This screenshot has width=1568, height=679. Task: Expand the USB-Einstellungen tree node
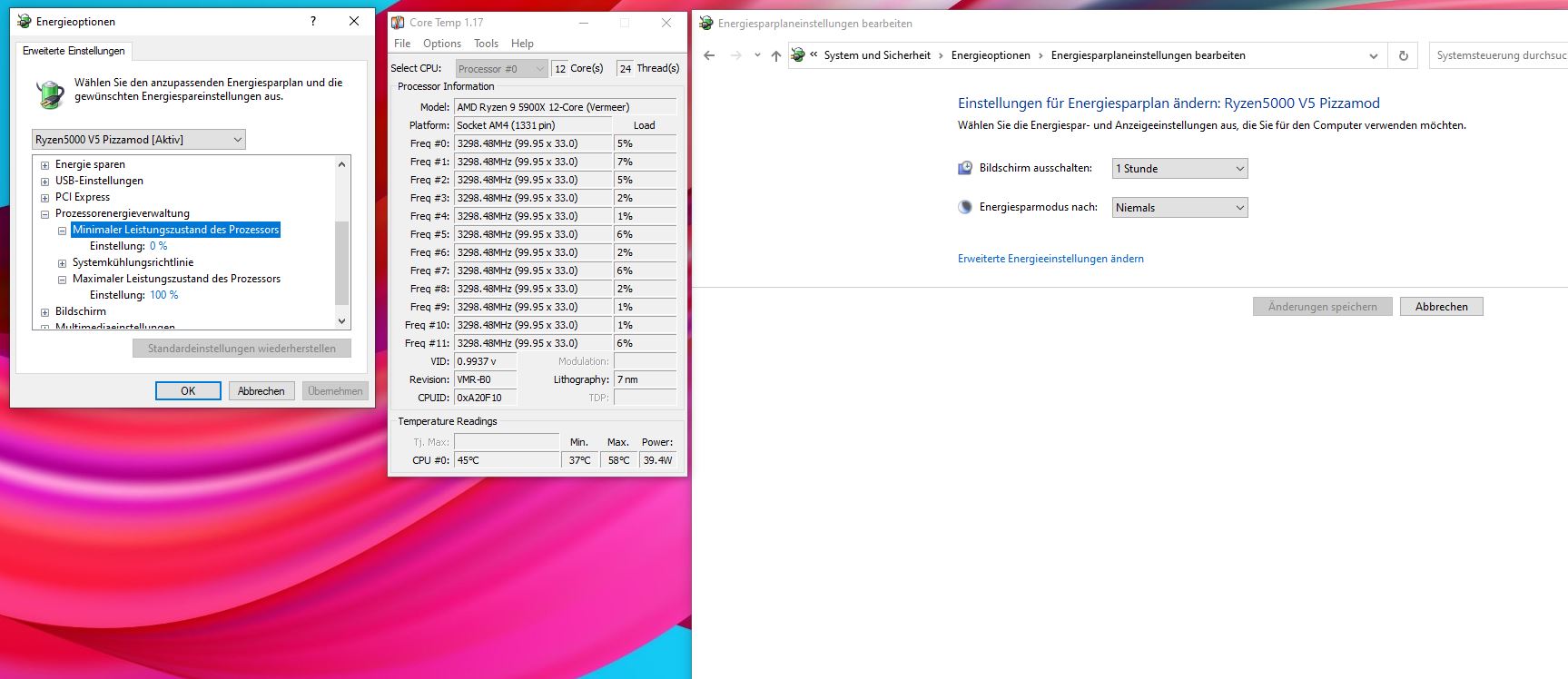point(44,182)
